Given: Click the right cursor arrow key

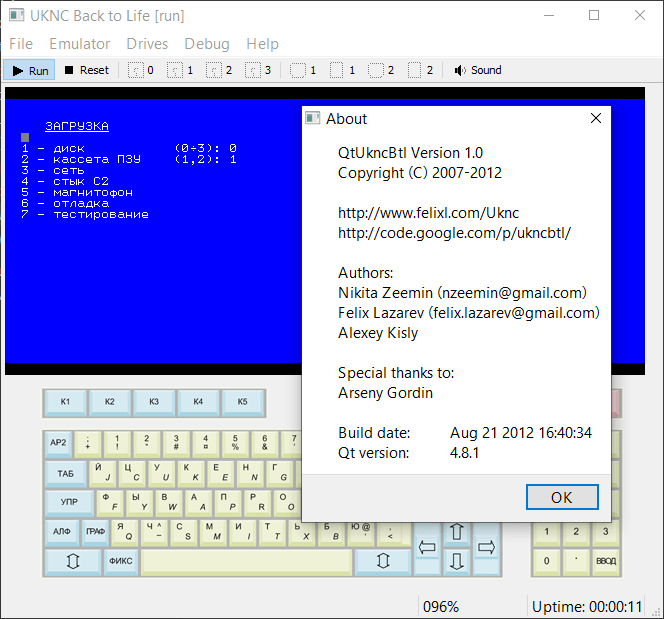Looking at the screenshot, I should (x=486, y=547).
